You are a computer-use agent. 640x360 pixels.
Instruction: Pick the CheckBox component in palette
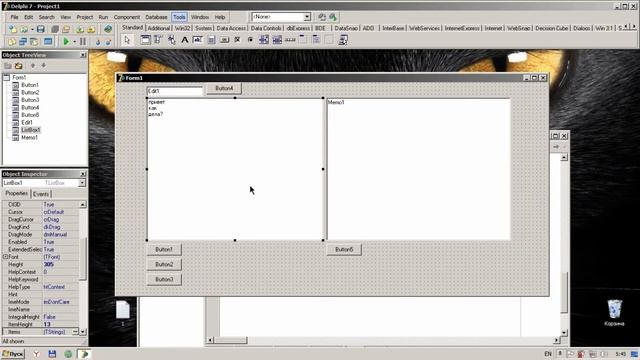pos(237,40)
